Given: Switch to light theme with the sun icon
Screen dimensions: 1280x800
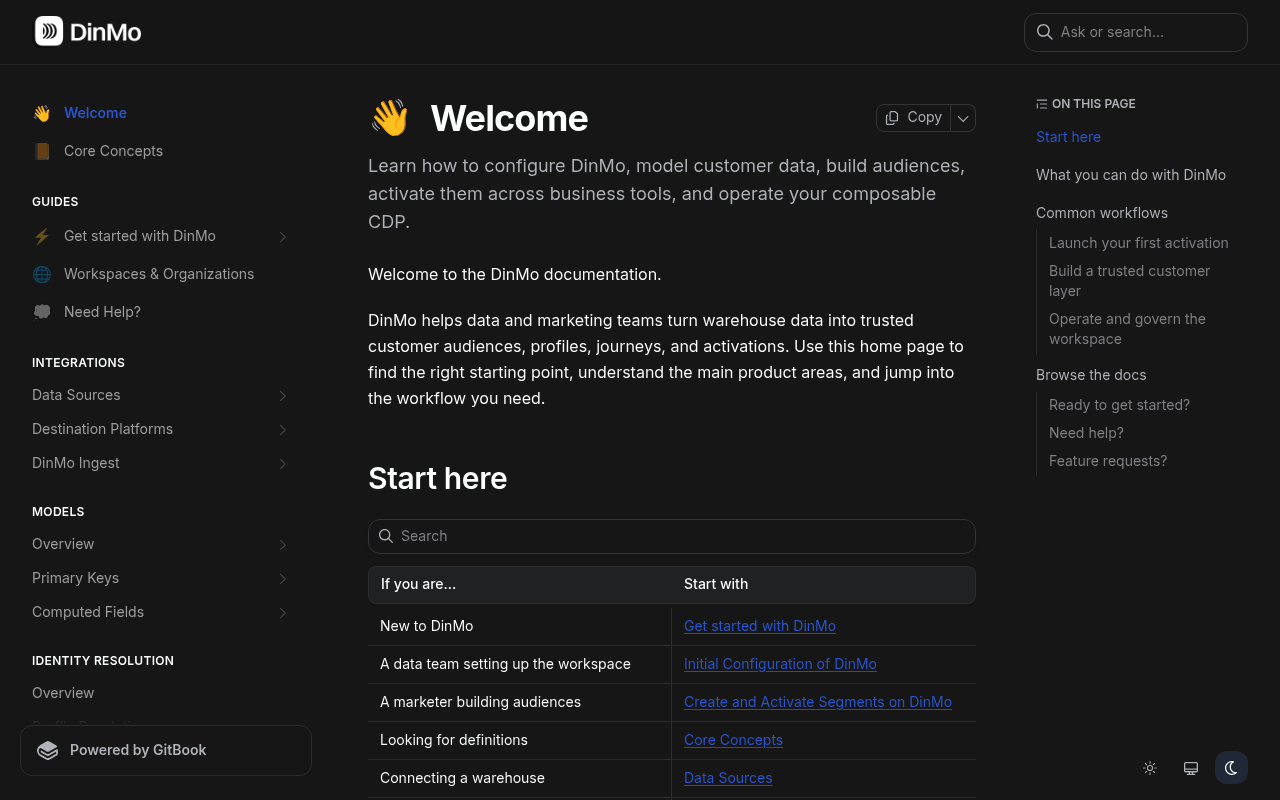Looking at the screenshot, I should click(x=1150, y=768).
